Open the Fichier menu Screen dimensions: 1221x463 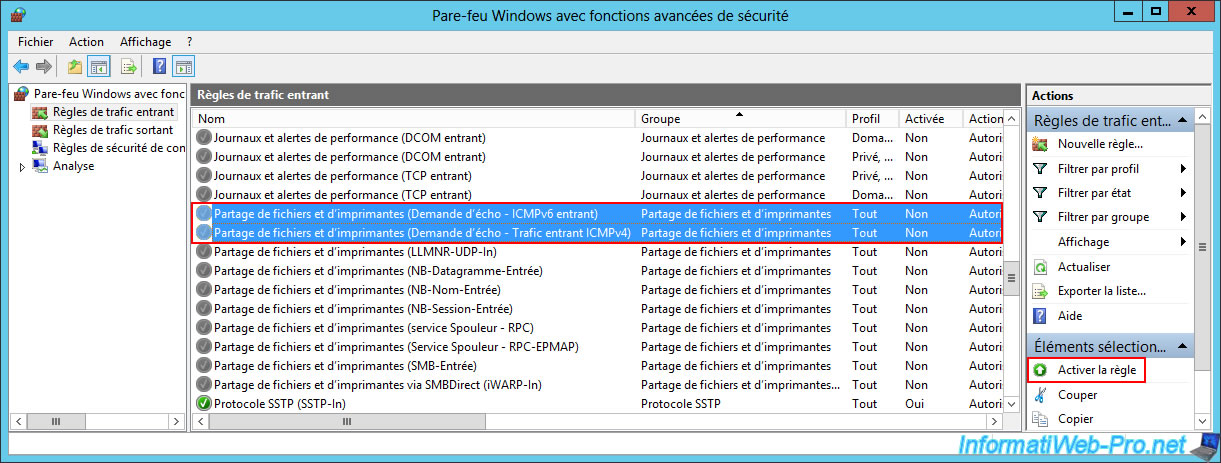pos(35,42)
